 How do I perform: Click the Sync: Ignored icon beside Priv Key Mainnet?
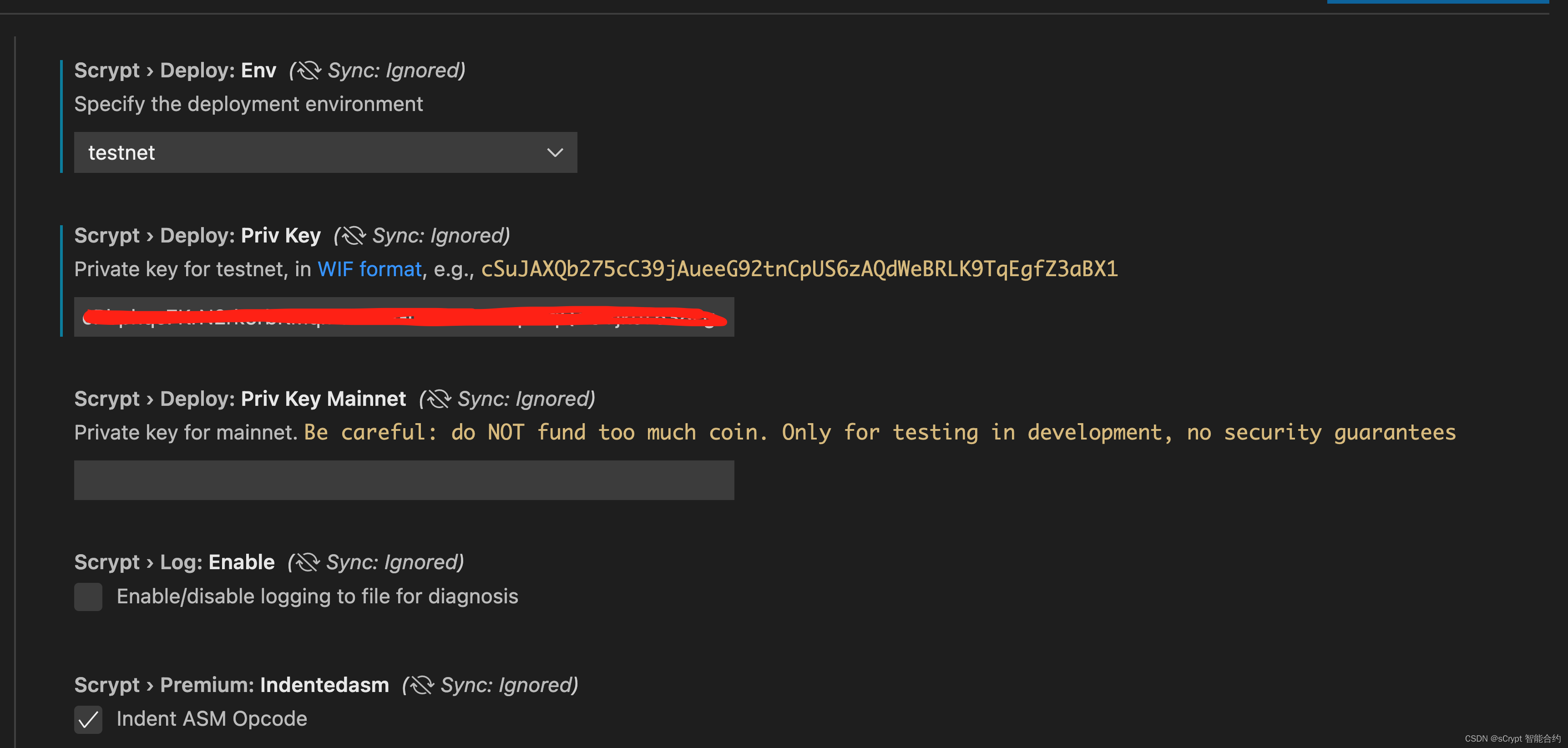click(436, 399)
